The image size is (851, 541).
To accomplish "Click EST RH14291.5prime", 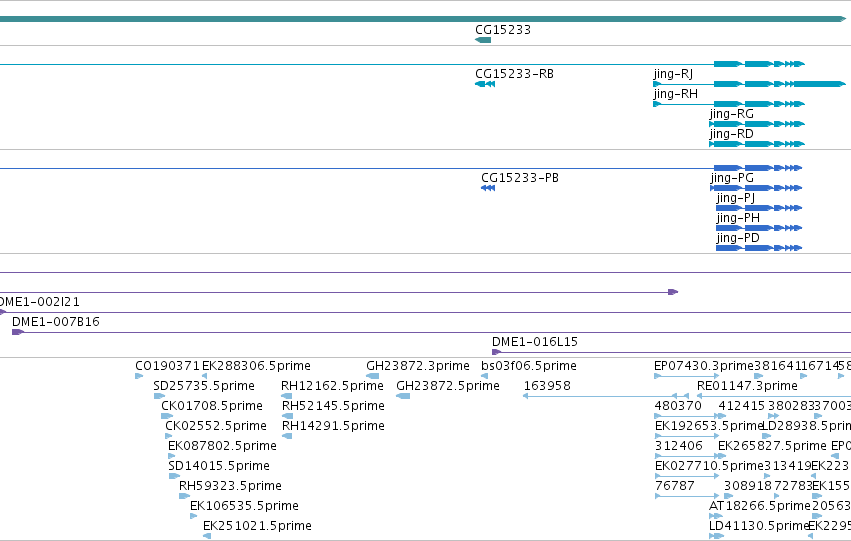I will point(333,426).
